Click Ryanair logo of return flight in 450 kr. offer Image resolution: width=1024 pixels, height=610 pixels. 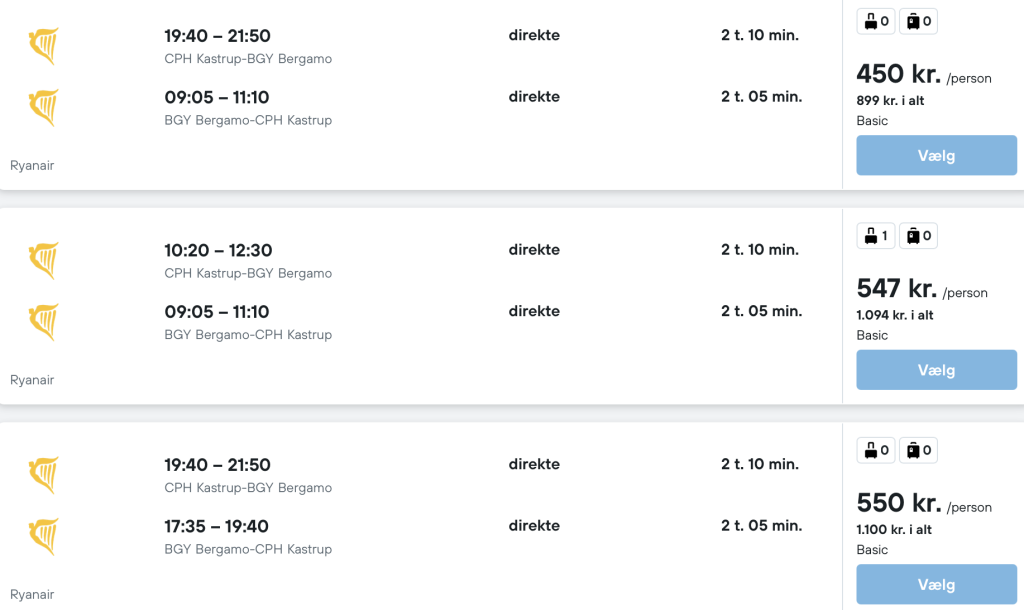[x=44, y=107]
